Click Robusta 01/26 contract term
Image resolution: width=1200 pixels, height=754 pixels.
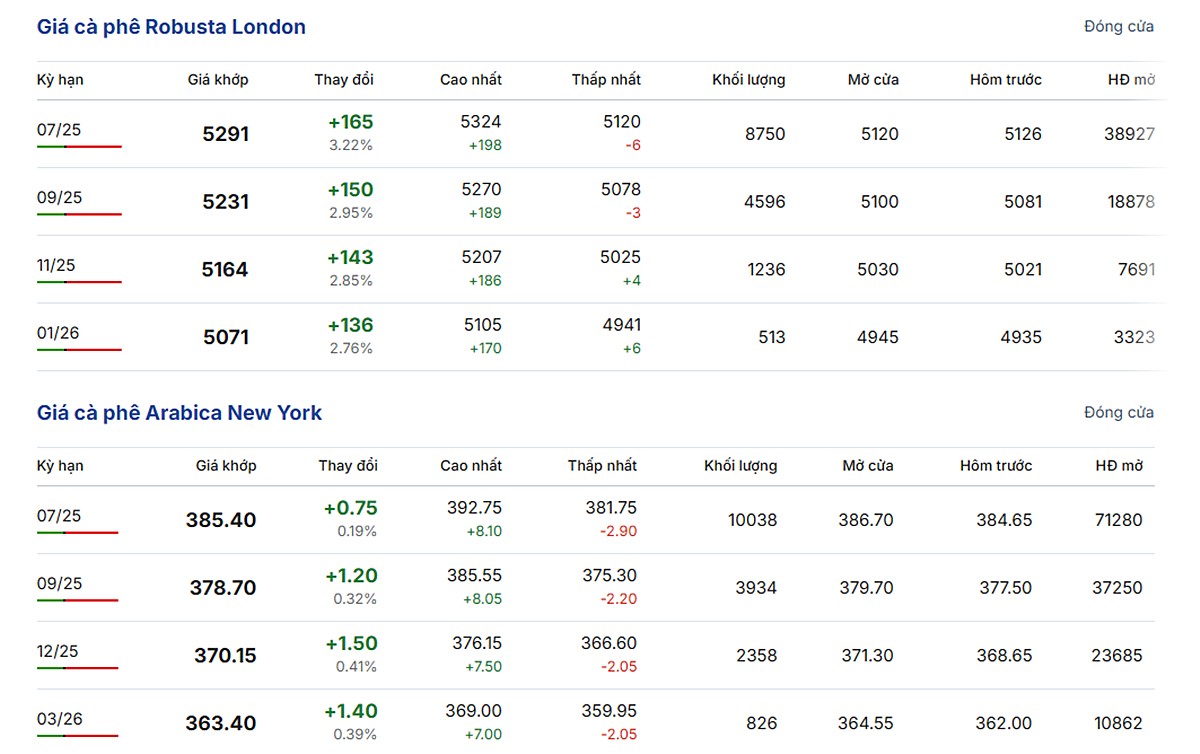point(58,333)
